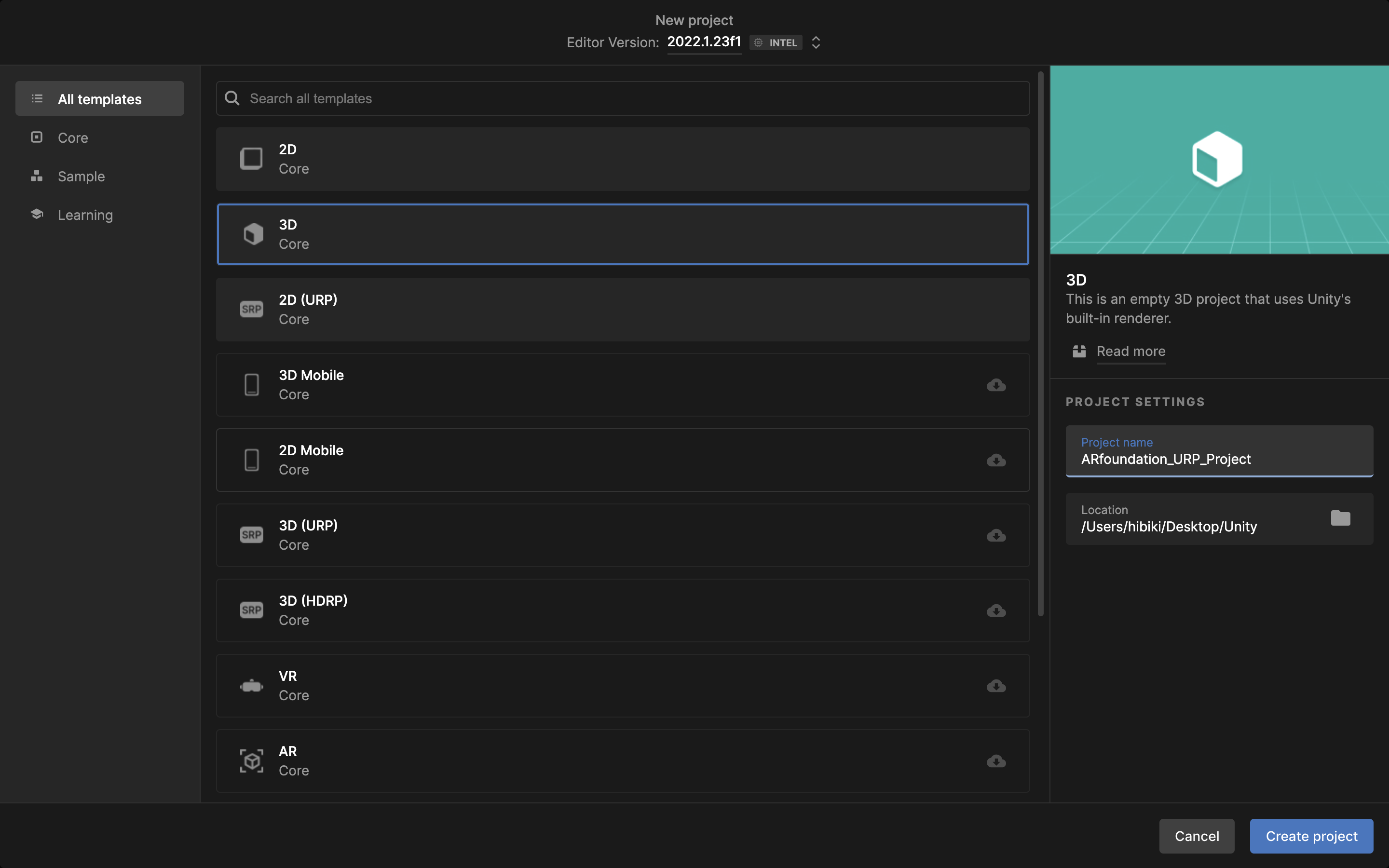The width and height of the screenshot is (1389, 868).
Task: Open the Sample templates category
Action: 81,176
